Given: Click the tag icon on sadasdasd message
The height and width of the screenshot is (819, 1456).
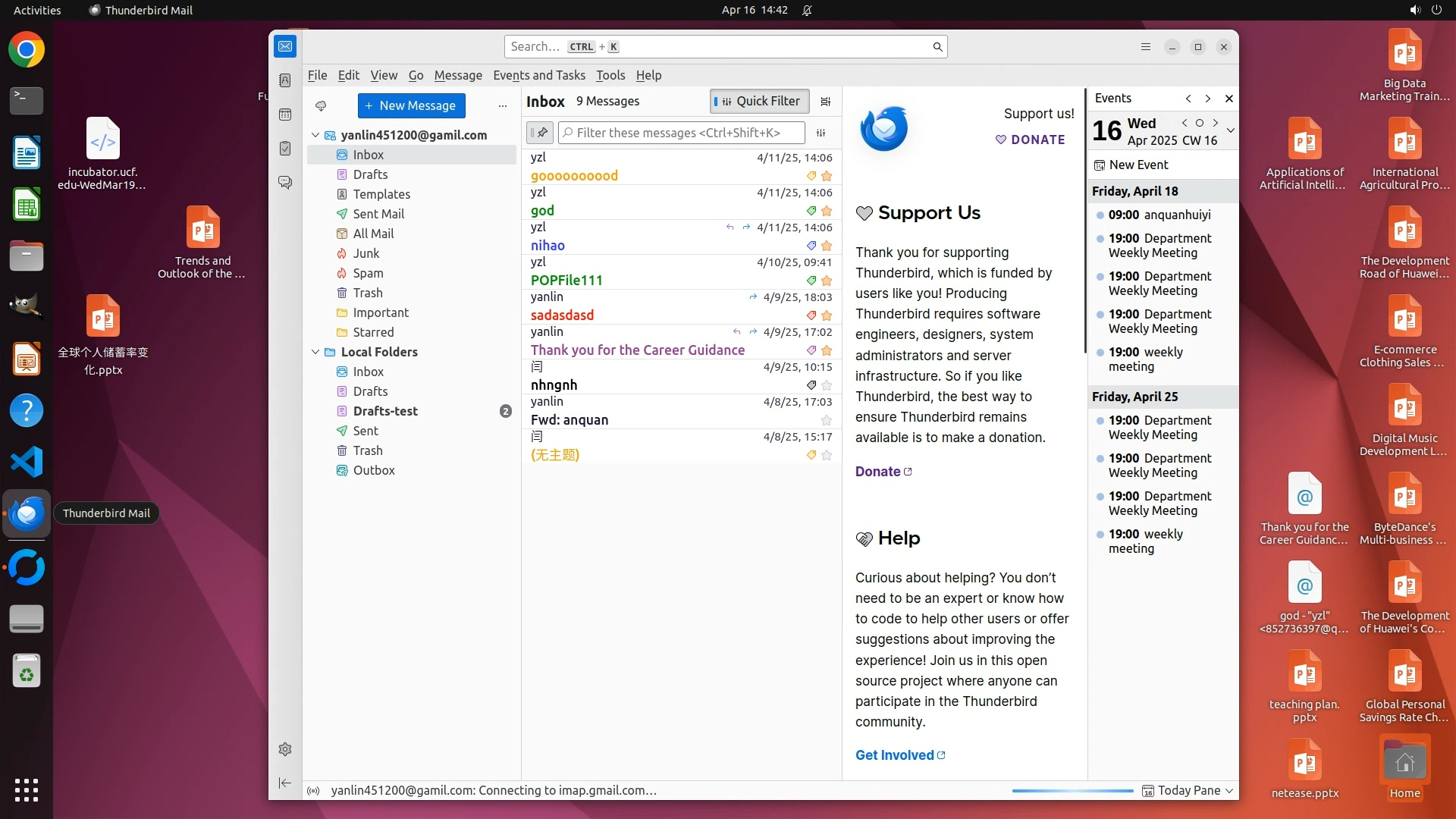Looking at the screenshot, I should [811, 315].
